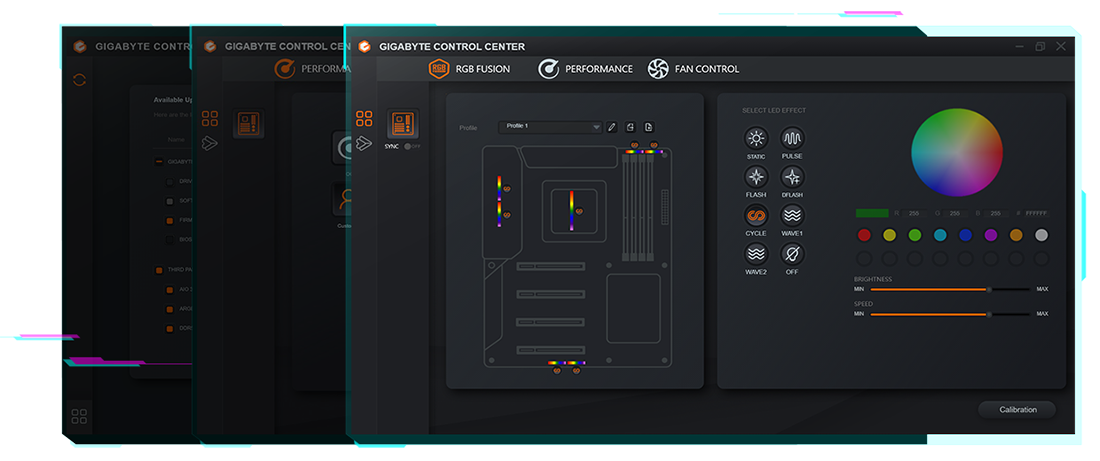Pick the purple preset color swatch
1100x461 pixels.
tap(991, 235)
